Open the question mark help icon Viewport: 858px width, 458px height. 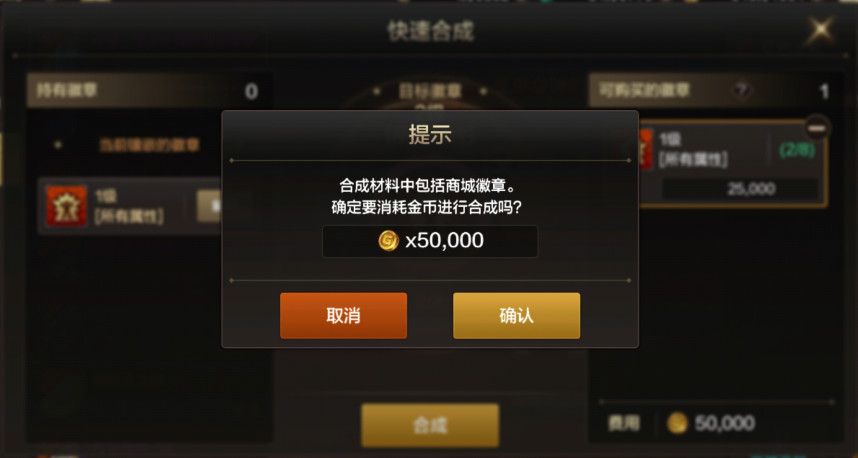click(743, 90)
